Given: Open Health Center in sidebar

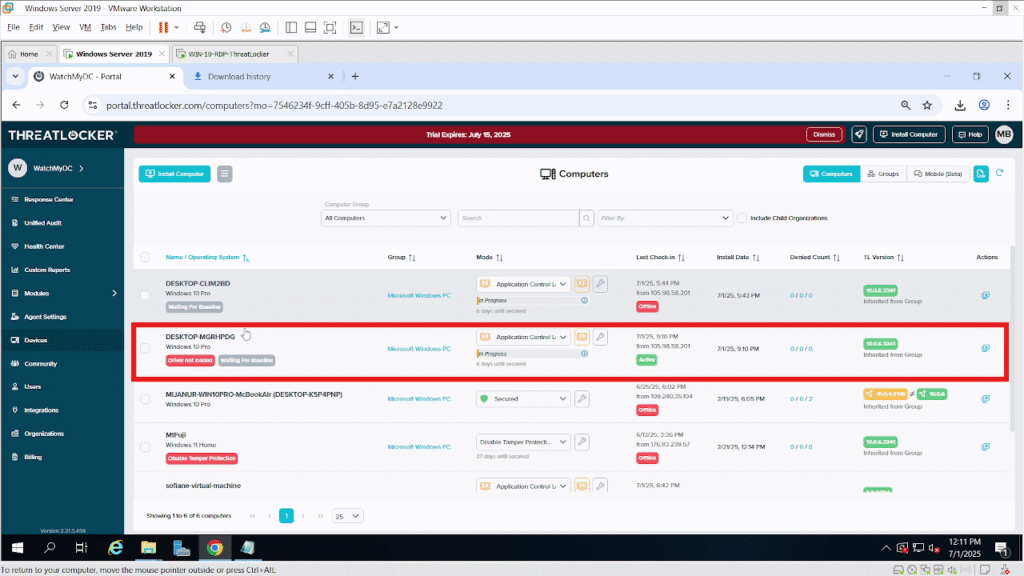Looking at the screenshot, I should pos(44,246).
